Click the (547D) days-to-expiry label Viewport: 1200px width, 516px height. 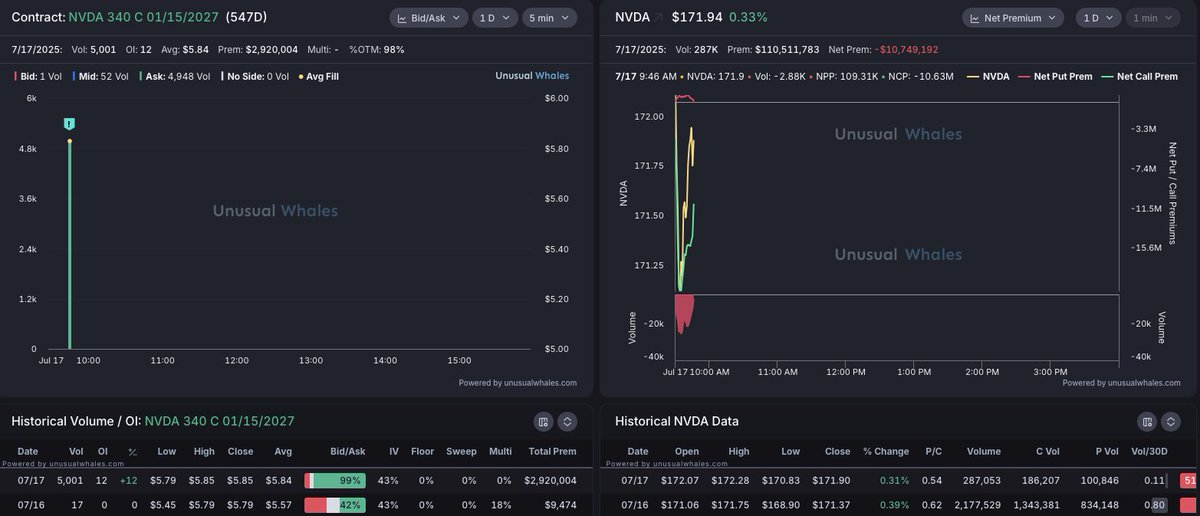[246, 18]
